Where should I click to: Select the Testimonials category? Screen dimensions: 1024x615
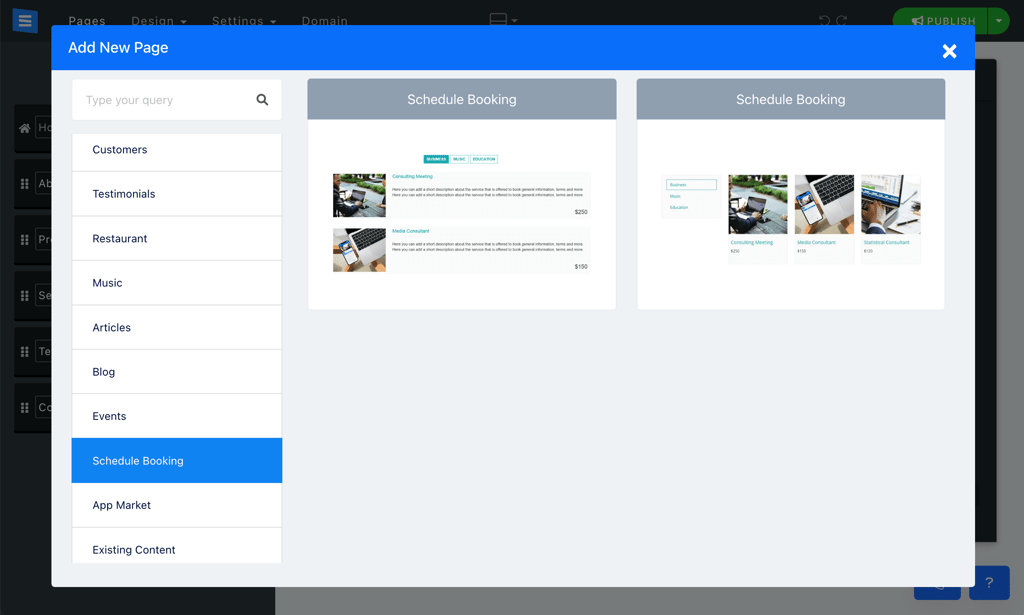pos(176,194)
